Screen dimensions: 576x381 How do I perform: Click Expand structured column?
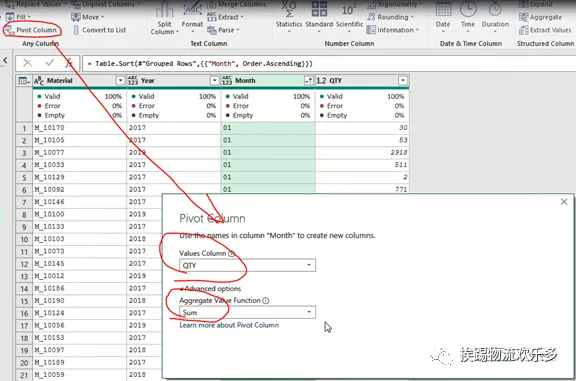(x=535, y=4)
